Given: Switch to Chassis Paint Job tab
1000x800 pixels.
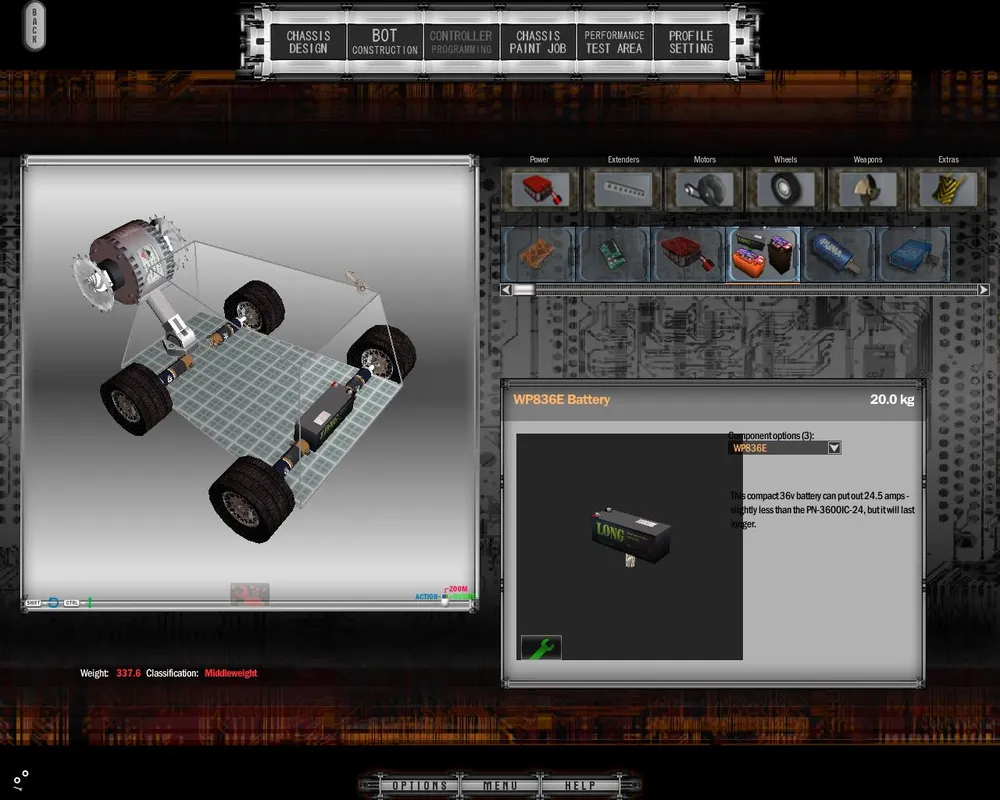Looking at the screenshot, I should click(x=538, y=42).
